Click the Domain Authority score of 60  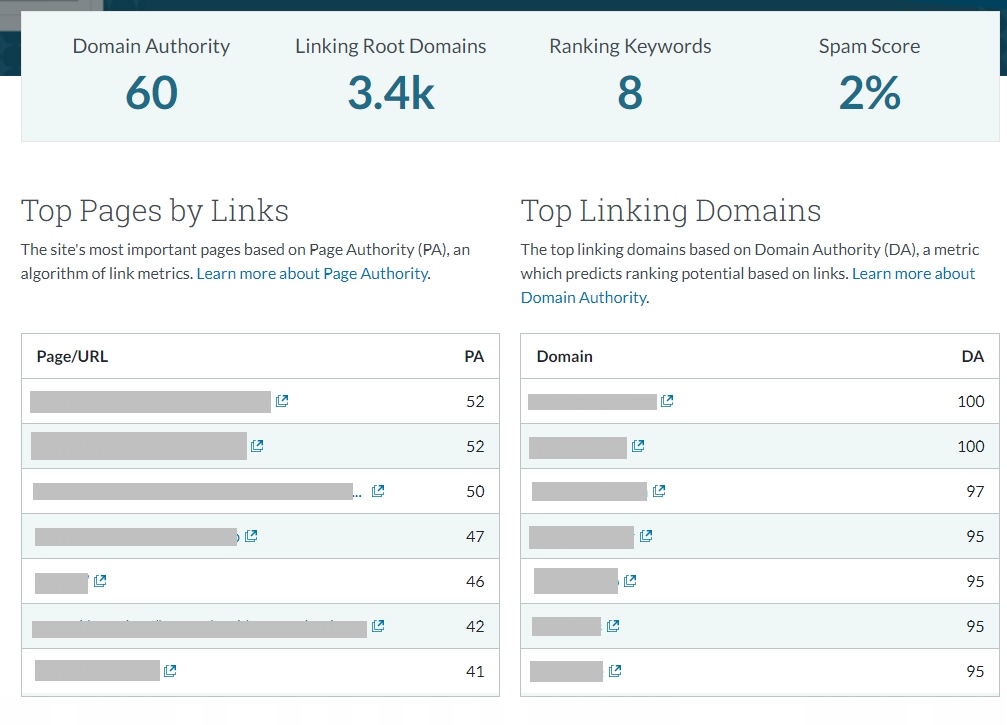tap(151, 93)
